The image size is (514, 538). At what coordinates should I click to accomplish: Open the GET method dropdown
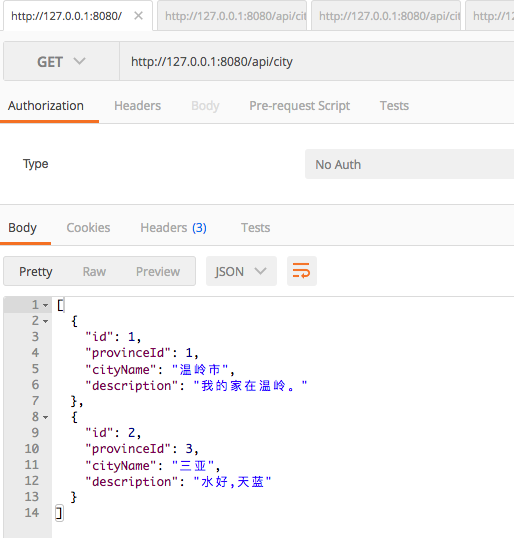click(x=61, y=62)
